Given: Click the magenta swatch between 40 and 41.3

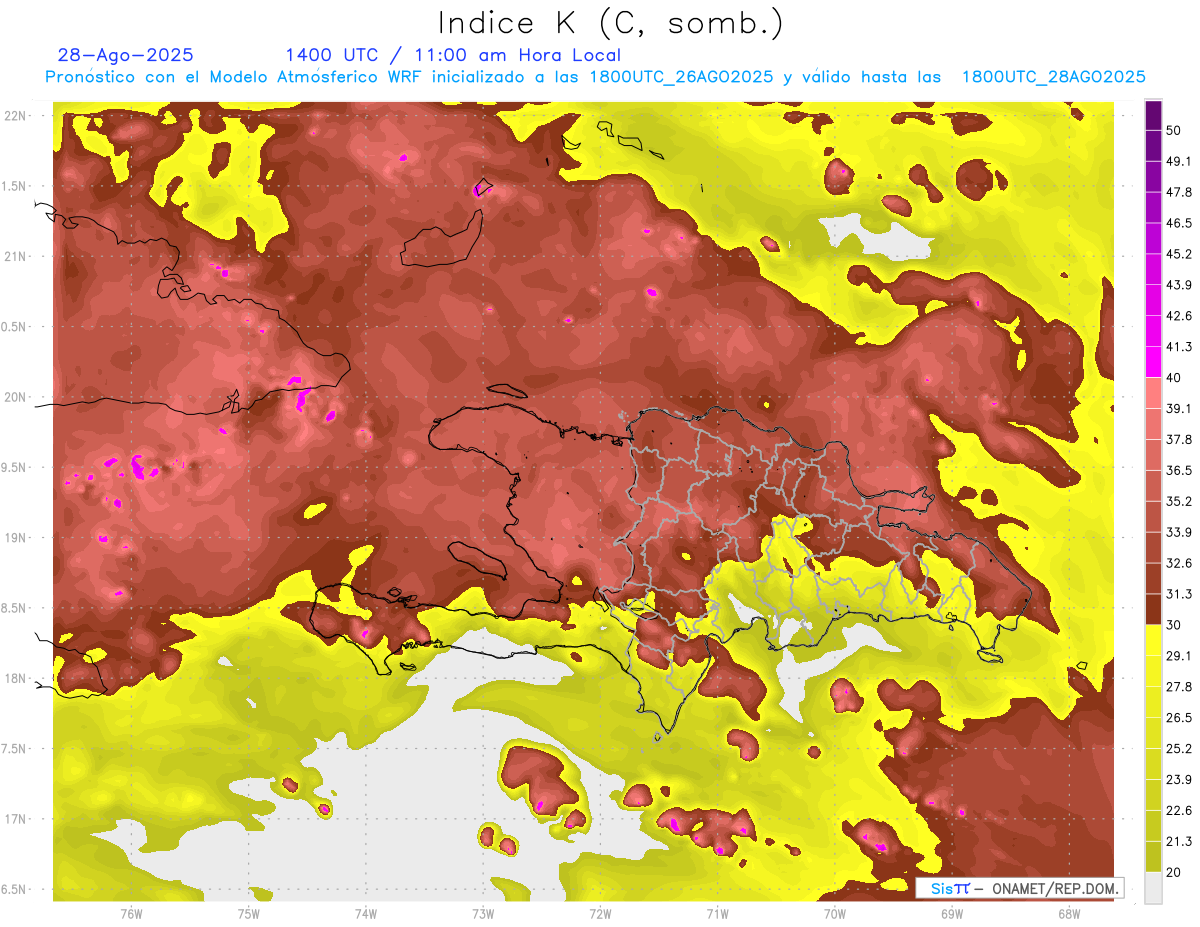Looking at the screenshot, I should tap(1153, 362).
